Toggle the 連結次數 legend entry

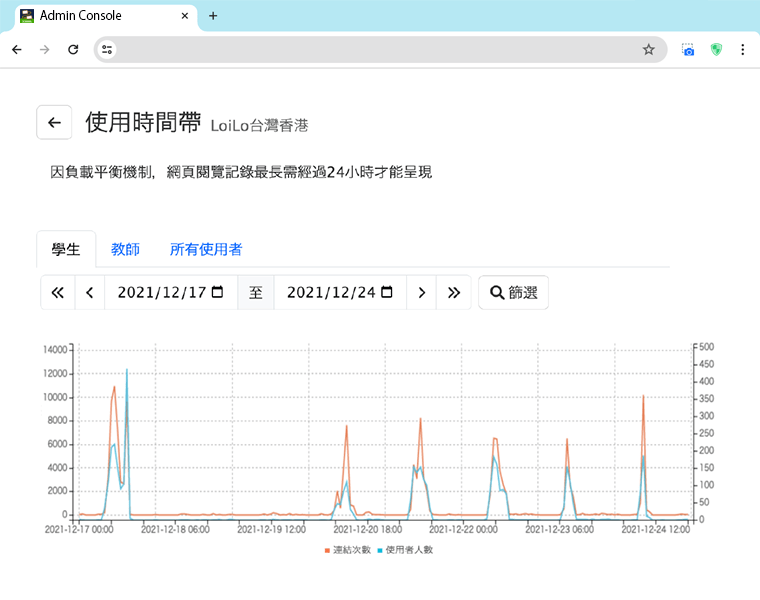coord(348,550)
